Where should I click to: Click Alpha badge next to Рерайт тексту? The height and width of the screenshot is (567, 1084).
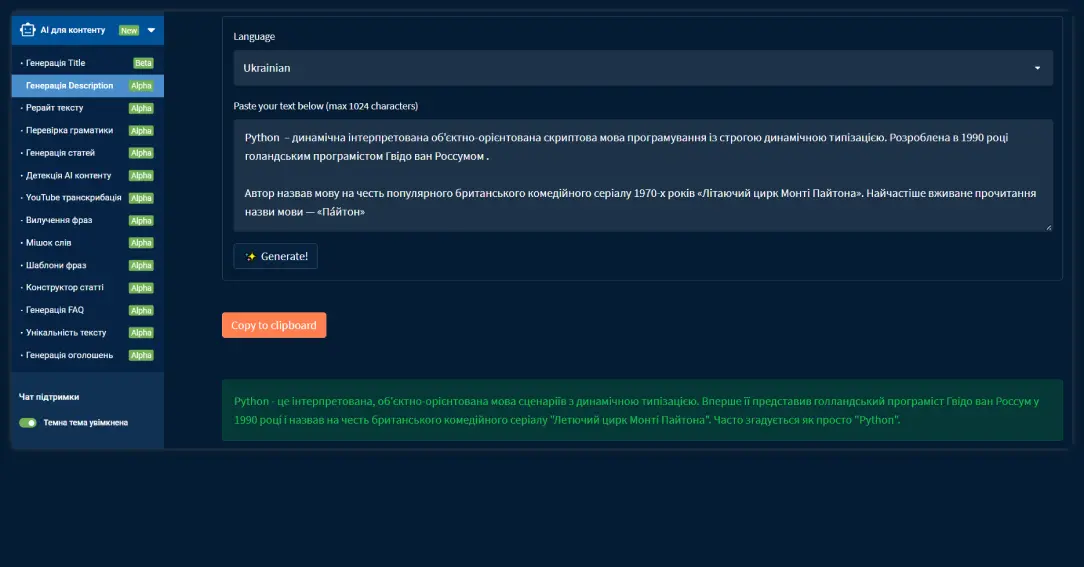click(141, 108)
